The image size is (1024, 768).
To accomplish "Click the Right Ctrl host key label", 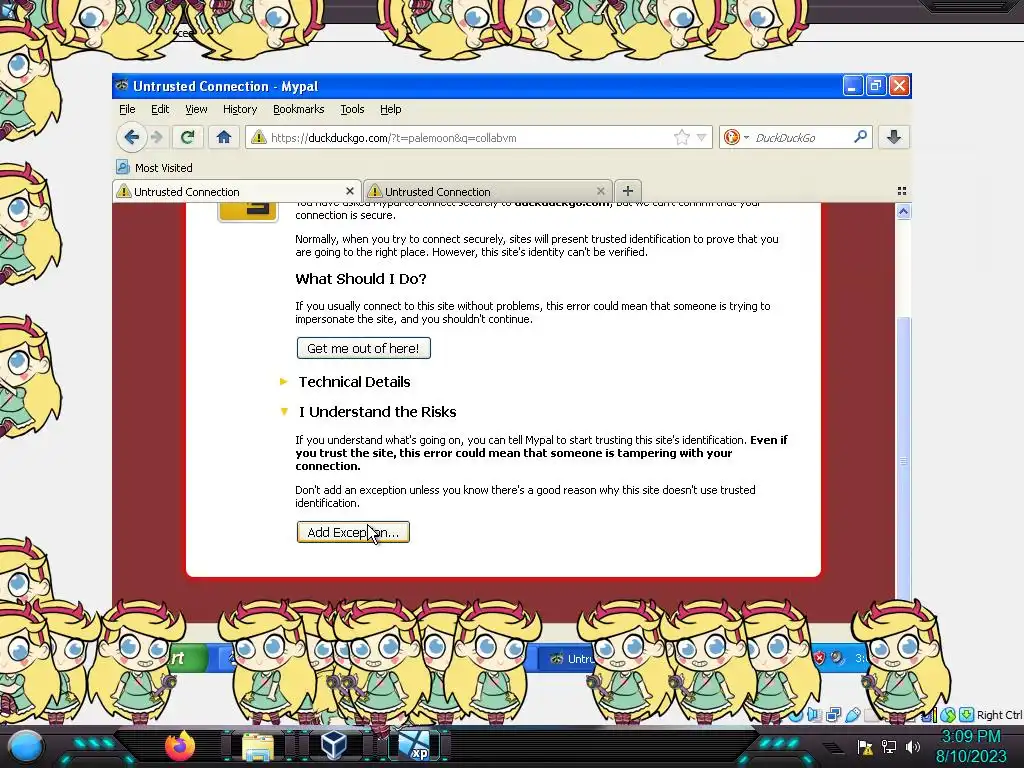I will pos(999,715).
